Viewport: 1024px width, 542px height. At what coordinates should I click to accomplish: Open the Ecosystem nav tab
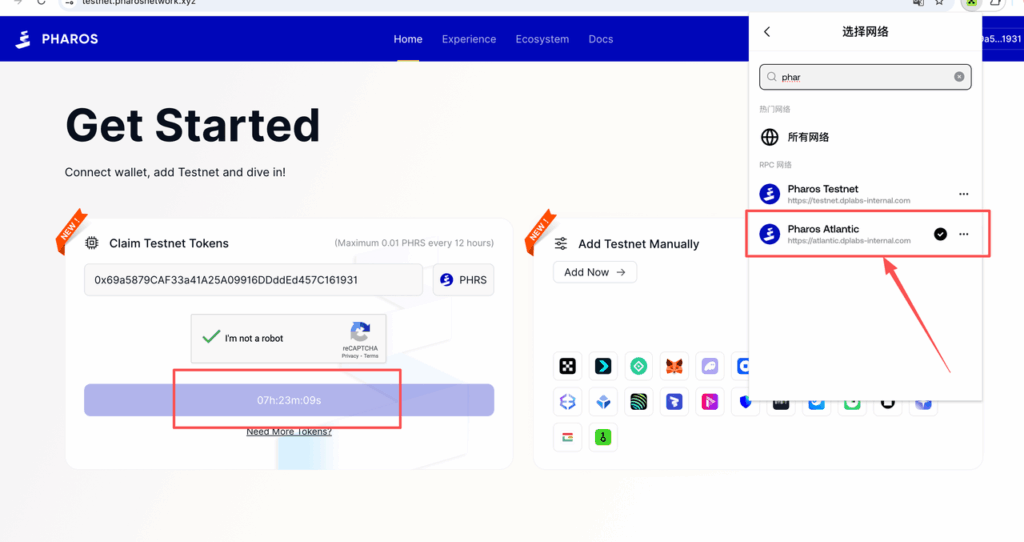pos(542,39)
